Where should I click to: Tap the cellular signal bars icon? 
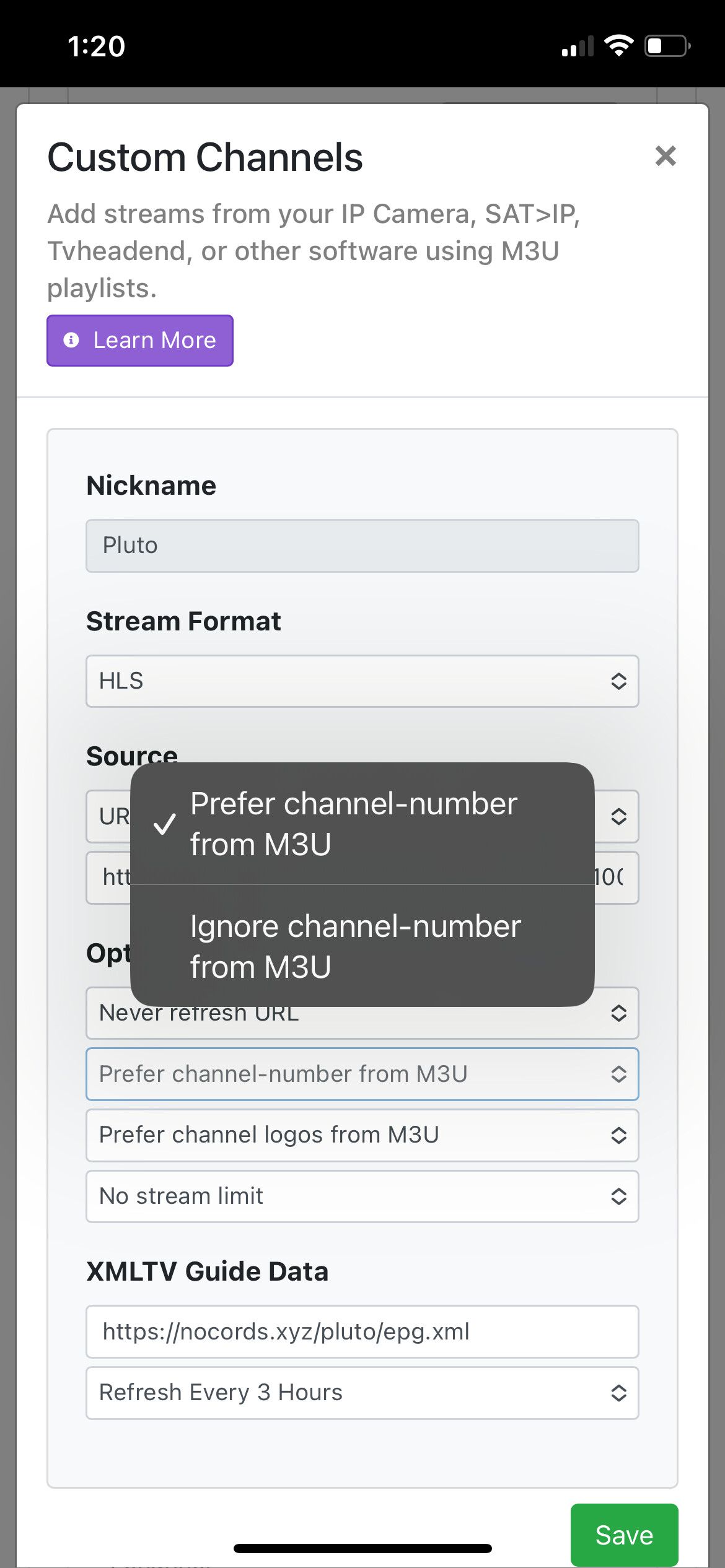[577, 46]
